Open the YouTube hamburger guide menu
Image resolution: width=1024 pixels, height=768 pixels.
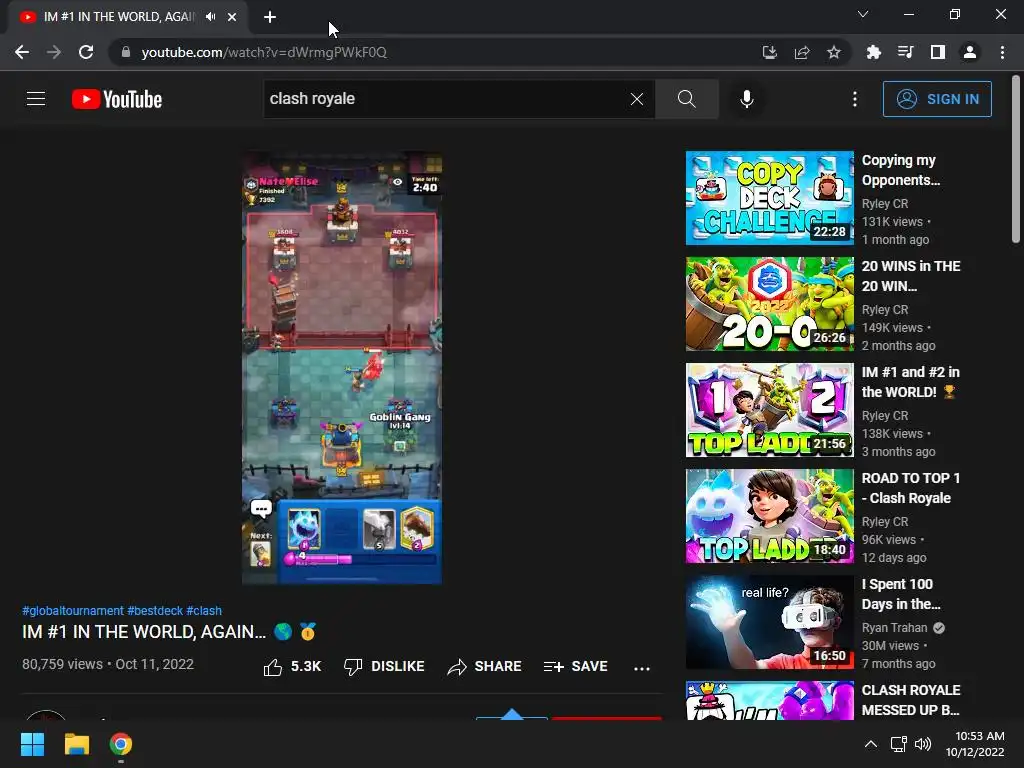coord(36,99)
